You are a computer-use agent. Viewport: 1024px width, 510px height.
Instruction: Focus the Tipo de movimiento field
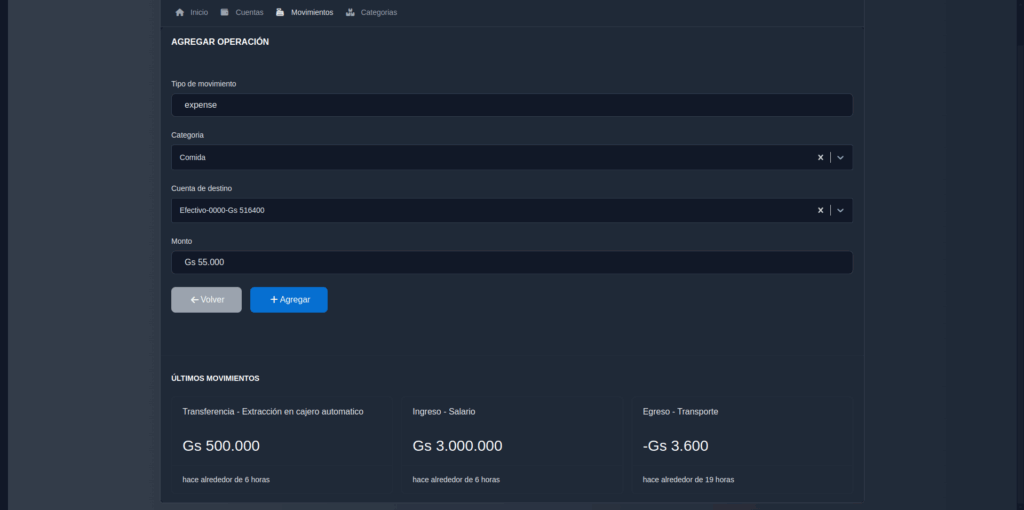click(x=511, y=105)
